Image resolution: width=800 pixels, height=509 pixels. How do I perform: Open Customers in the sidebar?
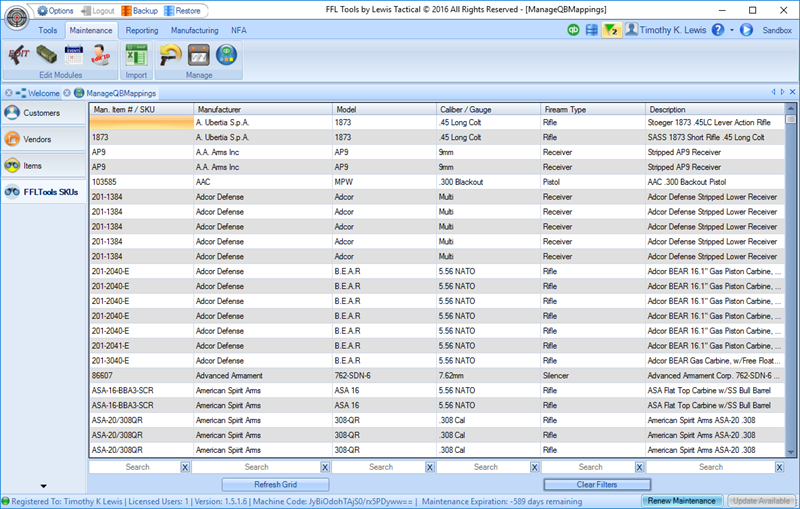(43, 113)
